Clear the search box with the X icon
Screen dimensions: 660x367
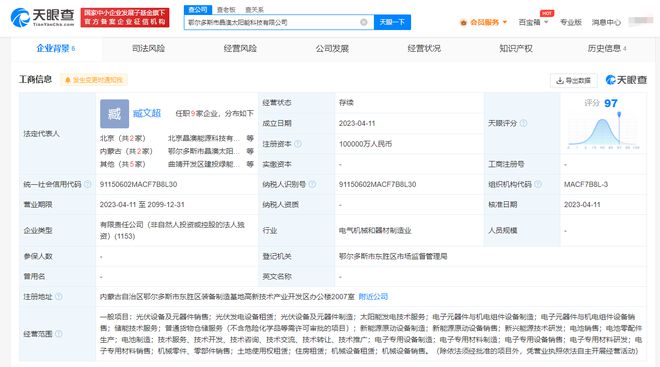(364, 22)
